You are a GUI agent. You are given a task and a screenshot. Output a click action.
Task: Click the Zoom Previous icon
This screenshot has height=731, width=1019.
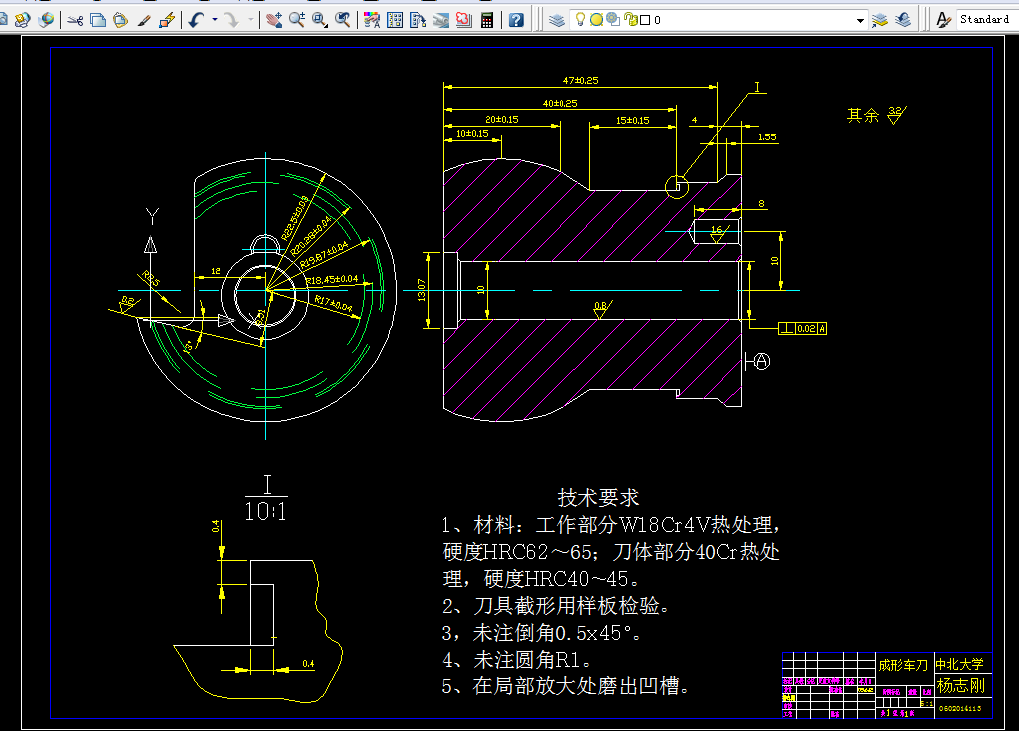click(342, 18)
